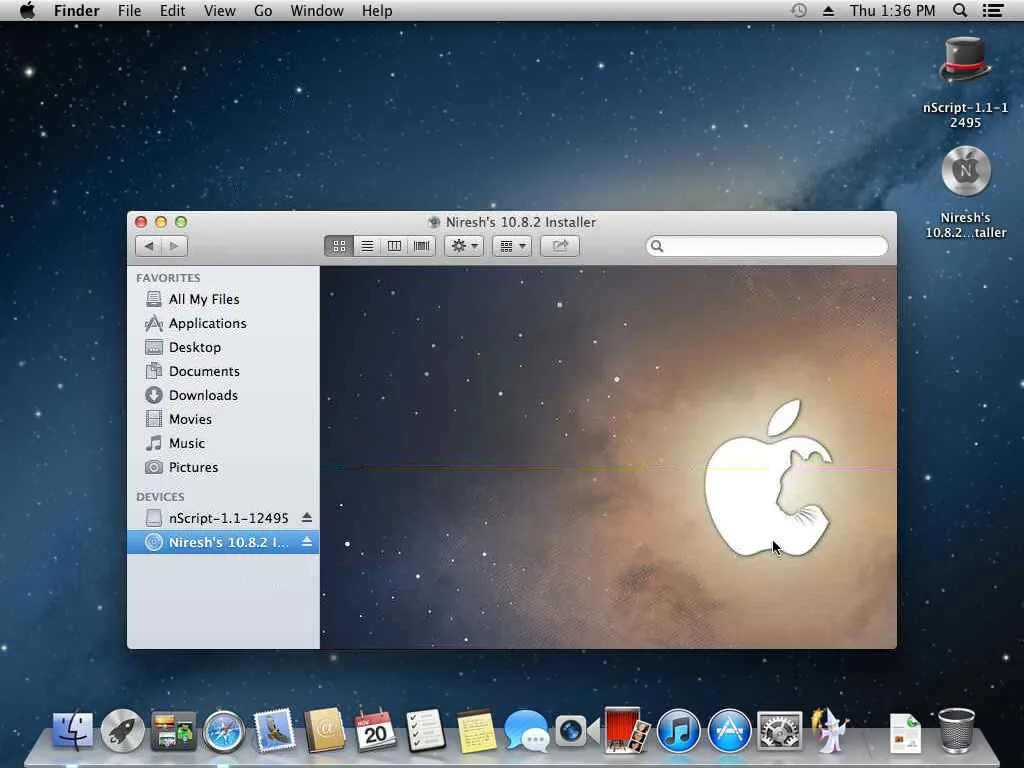Select nScript-1.1-12495 top hat desktop icon
This screenshot has height=768, width=1024.
tap(965, 60)
